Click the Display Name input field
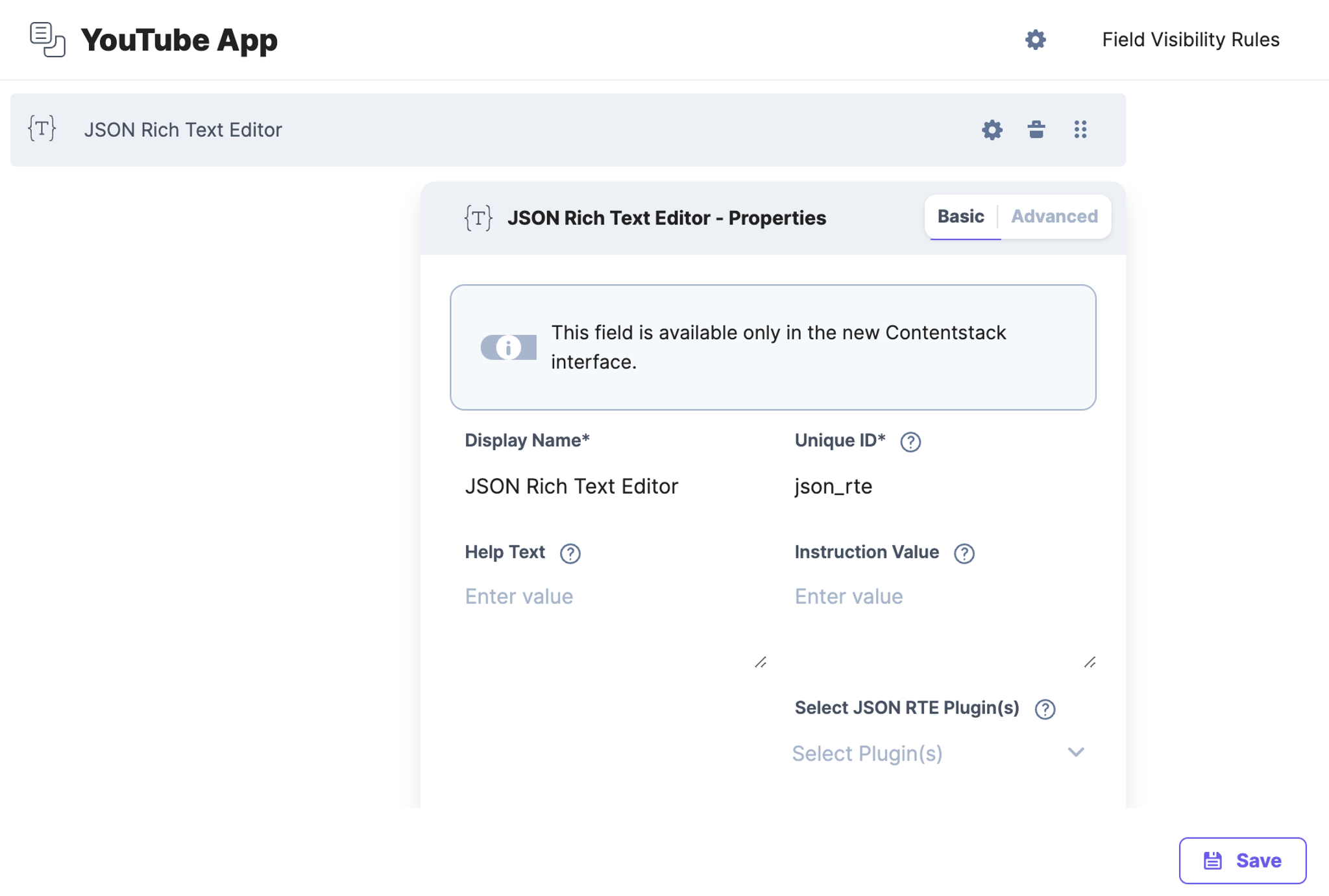This screenshot has height=896, width=1329. (x=615, y=486)
